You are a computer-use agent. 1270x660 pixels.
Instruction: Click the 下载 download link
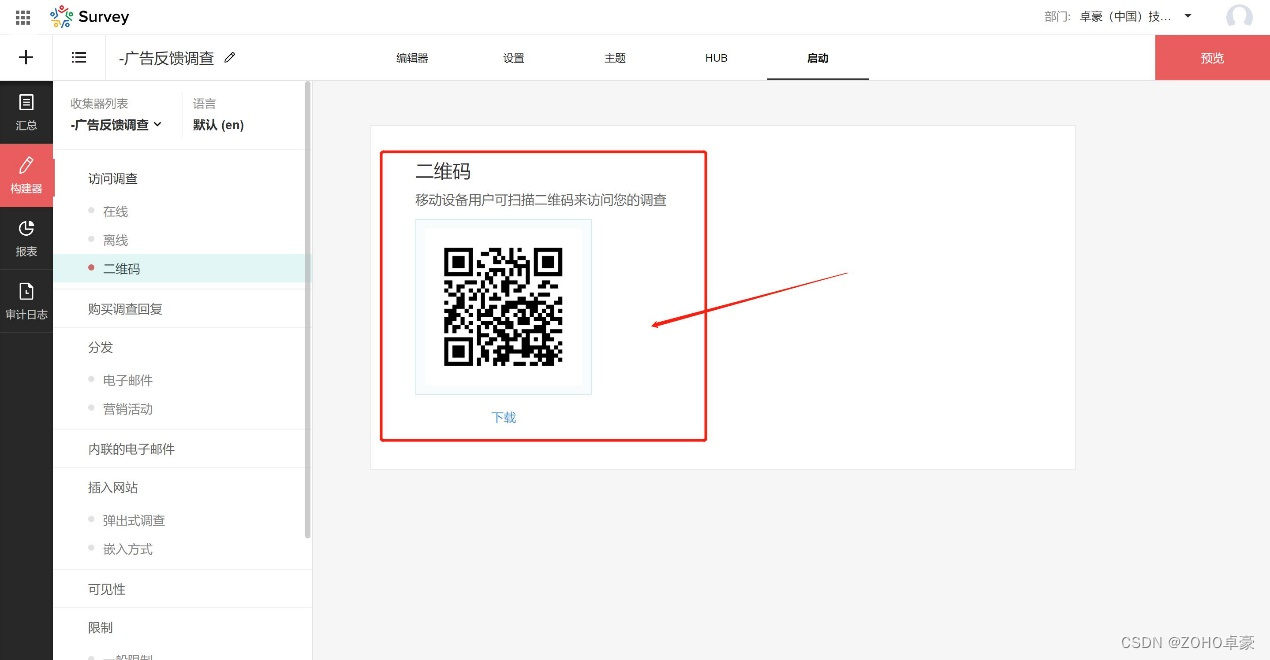(x=504, y=418)
